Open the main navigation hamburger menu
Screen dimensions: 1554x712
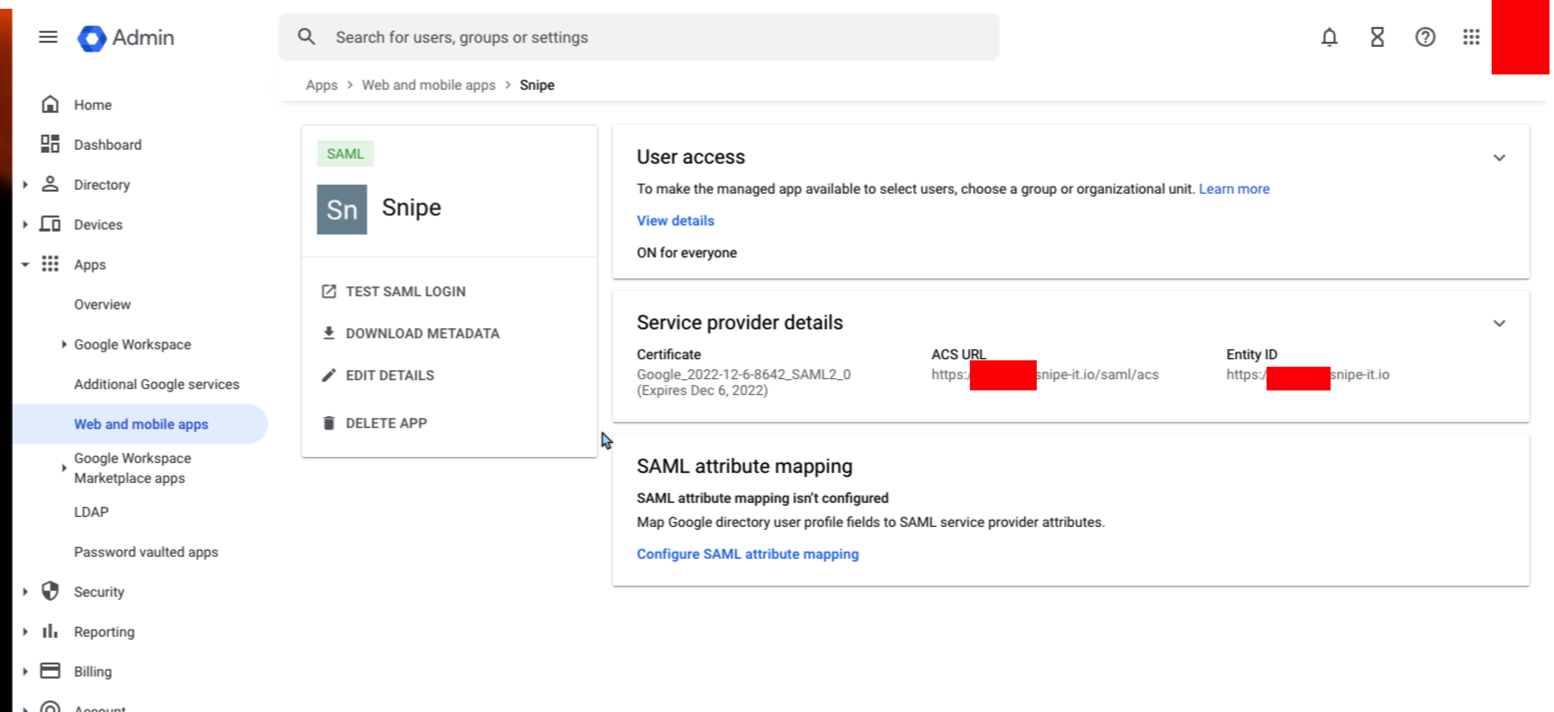point(47,37)
